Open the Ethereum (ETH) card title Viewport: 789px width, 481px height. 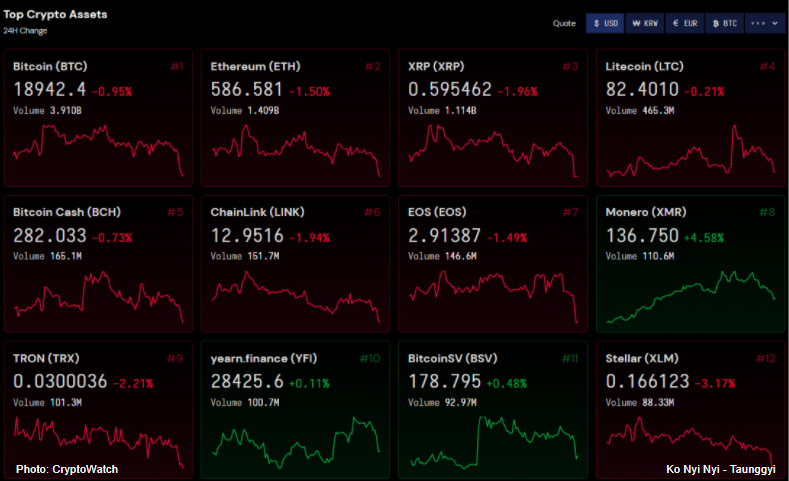pyautogui.click(x=255, y=66)
